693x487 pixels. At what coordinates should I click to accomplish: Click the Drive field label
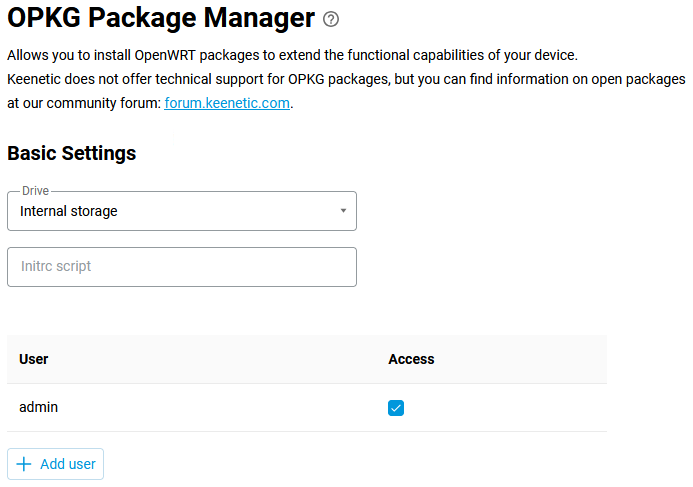point(35,191)
